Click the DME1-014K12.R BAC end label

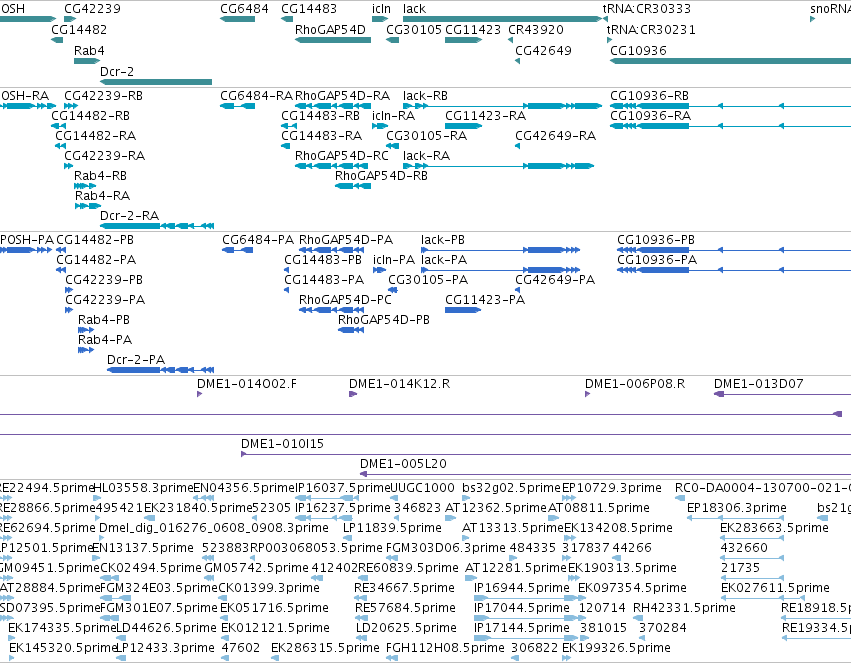pyautogui.click(x=399, y=384)
